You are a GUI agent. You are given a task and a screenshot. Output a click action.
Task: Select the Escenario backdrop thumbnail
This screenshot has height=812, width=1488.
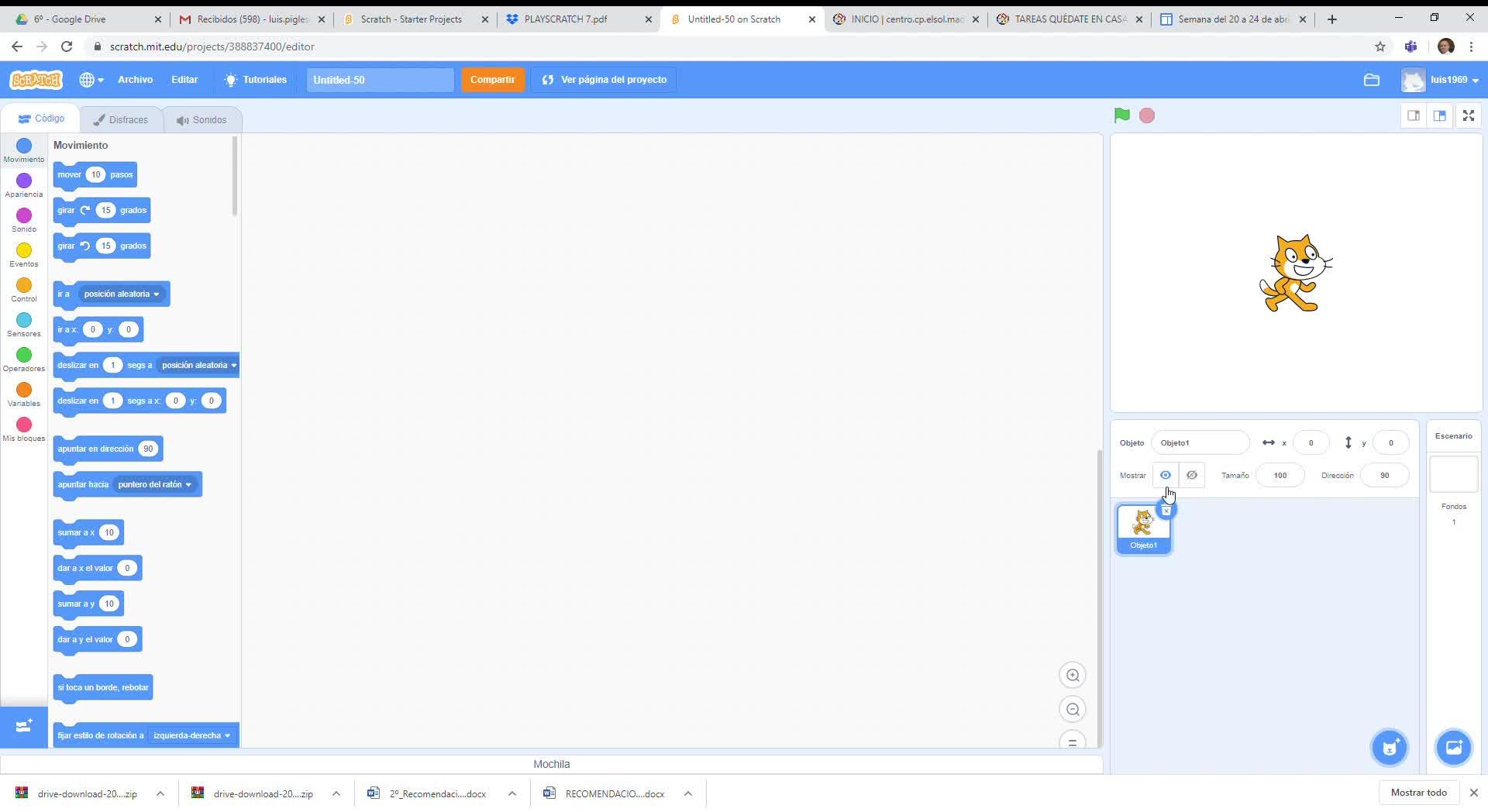click(x=1453, y=474)
